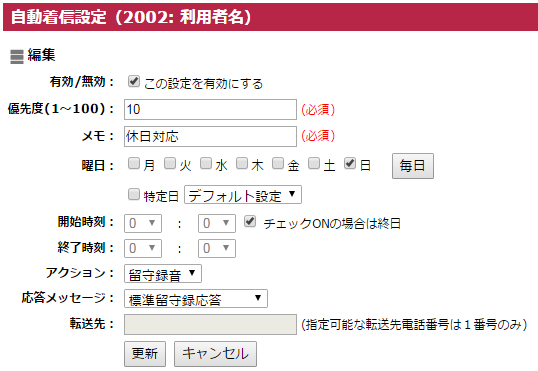The height and width of the screenshot is (371, 538).
Task: Check the 水 (Wednesday) checkbox
Action: click(x=206, y=163)
